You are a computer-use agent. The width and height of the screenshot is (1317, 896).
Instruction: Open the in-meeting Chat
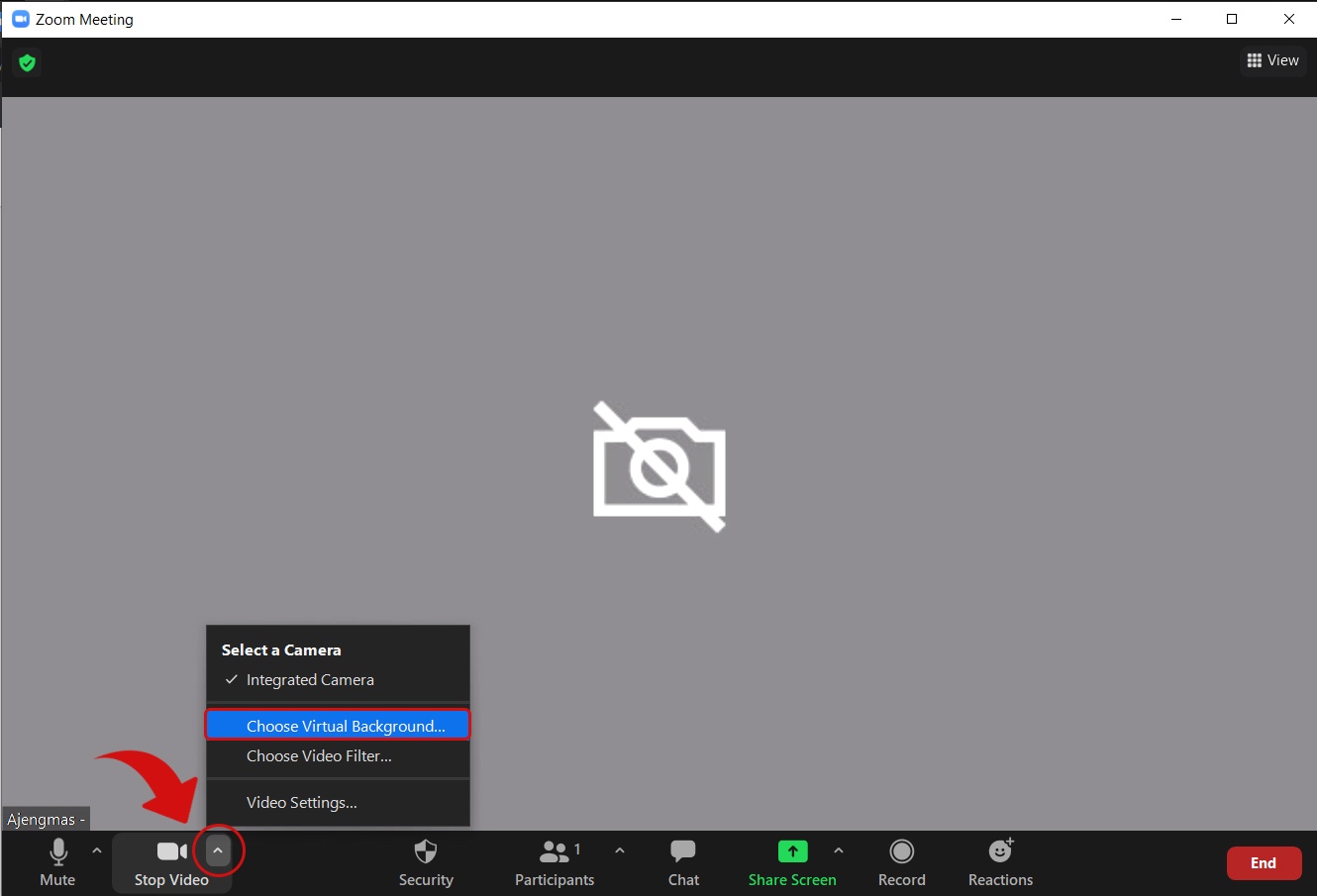(x=682, y=861)
